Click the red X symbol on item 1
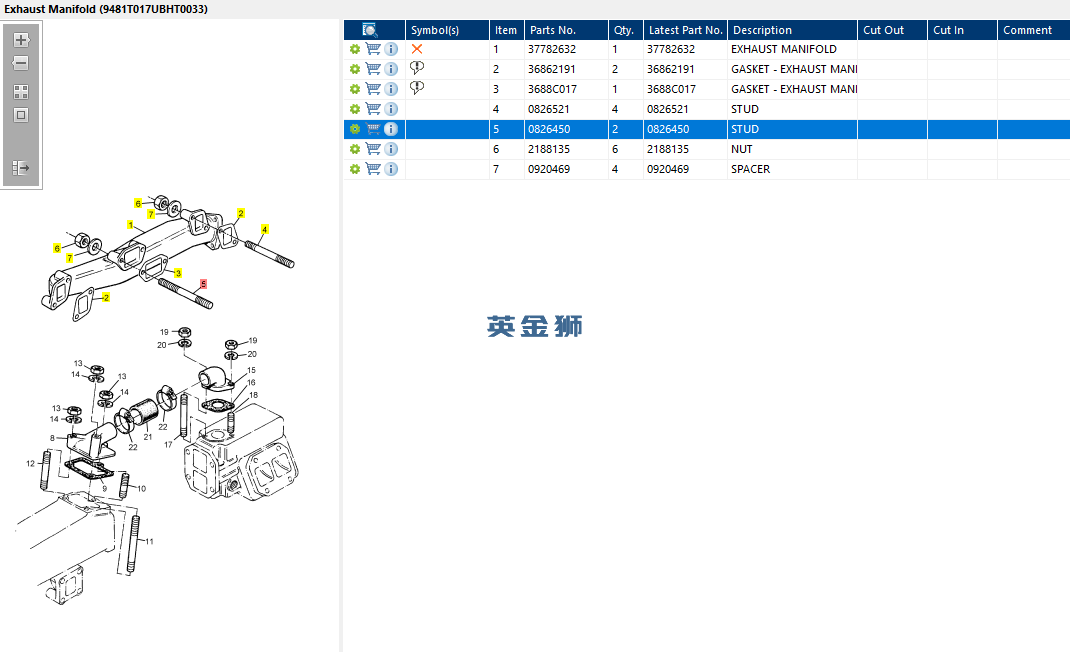Viewport: 1070px width, 652px height. (417, 49)
